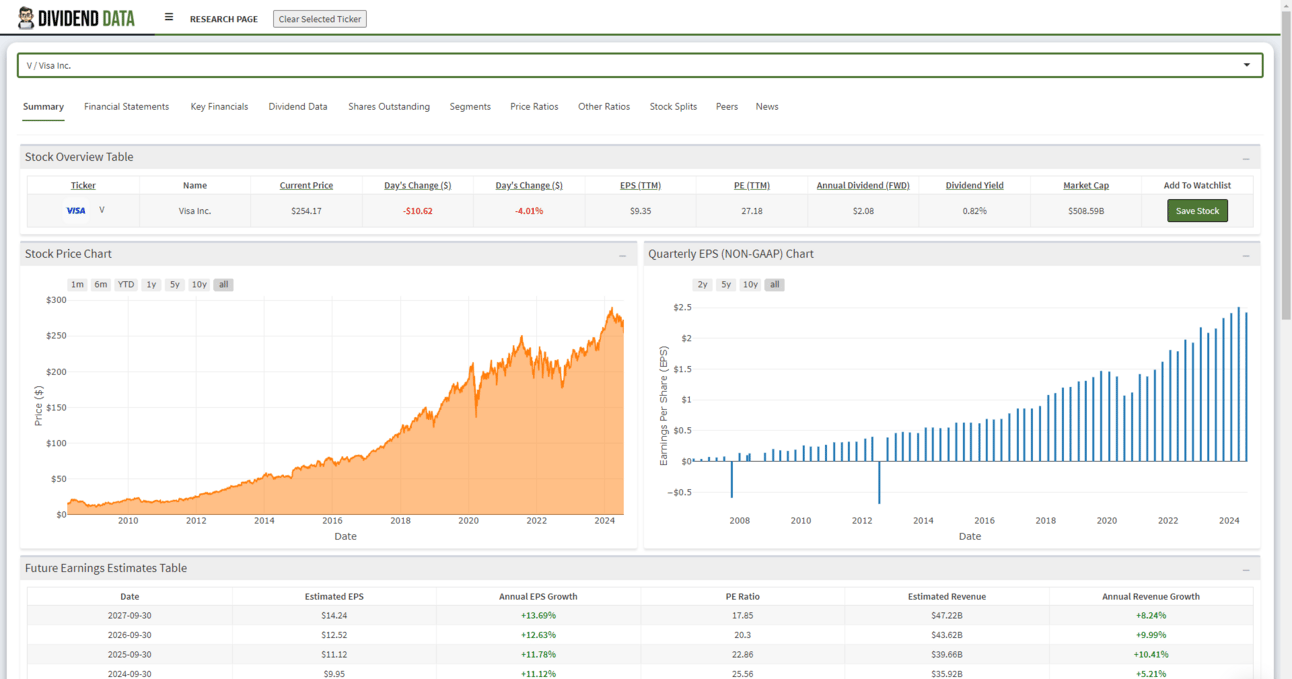Open the ticker selection dropdown arrow
The height and width of the screenshot is (679, 1292).
point(1246,65)
